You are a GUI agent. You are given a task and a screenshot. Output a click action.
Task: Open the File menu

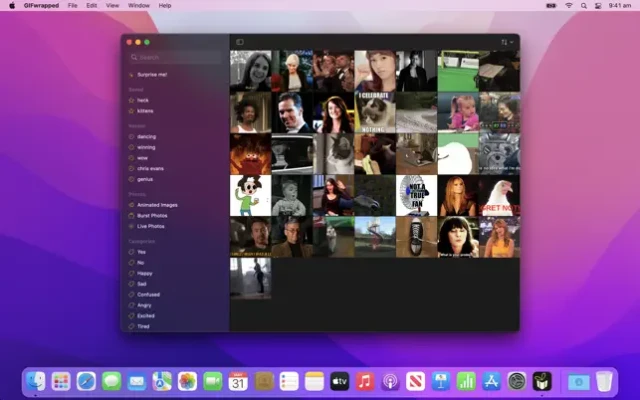(72, 5)
